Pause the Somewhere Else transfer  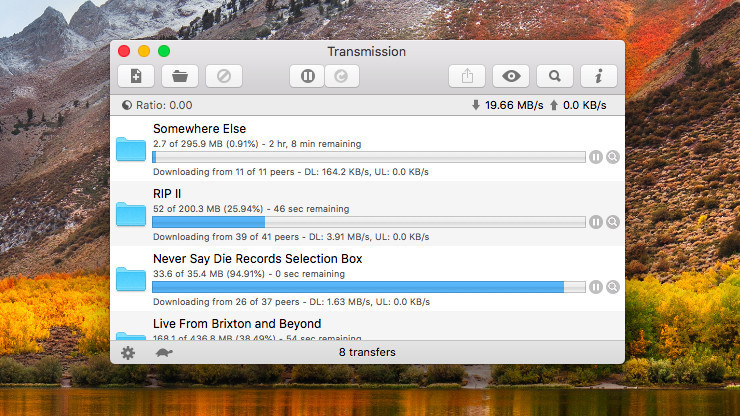point(596,157)
